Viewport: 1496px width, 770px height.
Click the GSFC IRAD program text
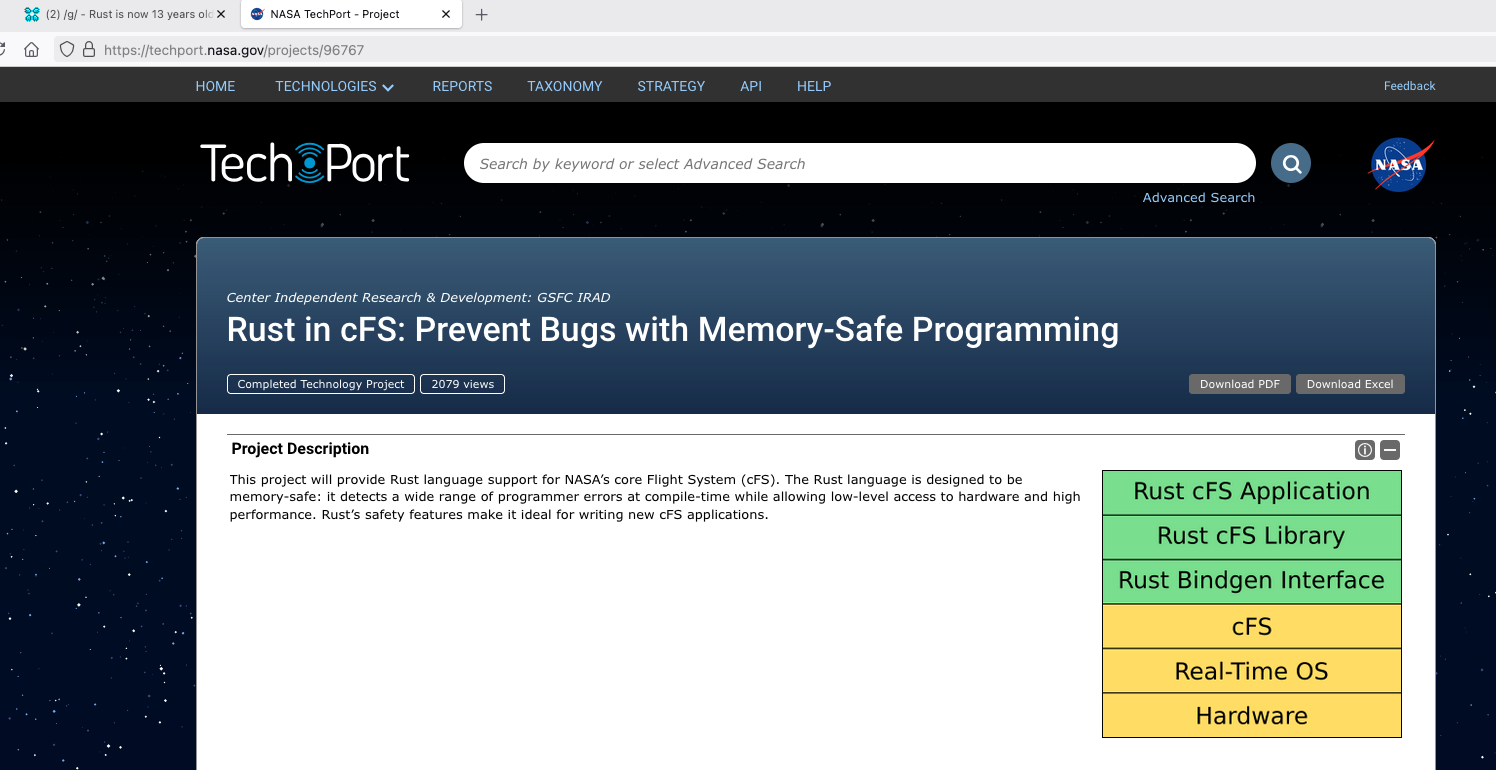click(x=572, y=297)
